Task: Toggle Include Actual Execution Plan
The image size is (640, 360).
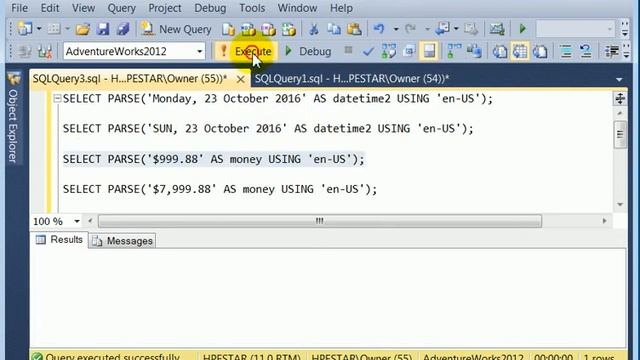Action: 454,51
